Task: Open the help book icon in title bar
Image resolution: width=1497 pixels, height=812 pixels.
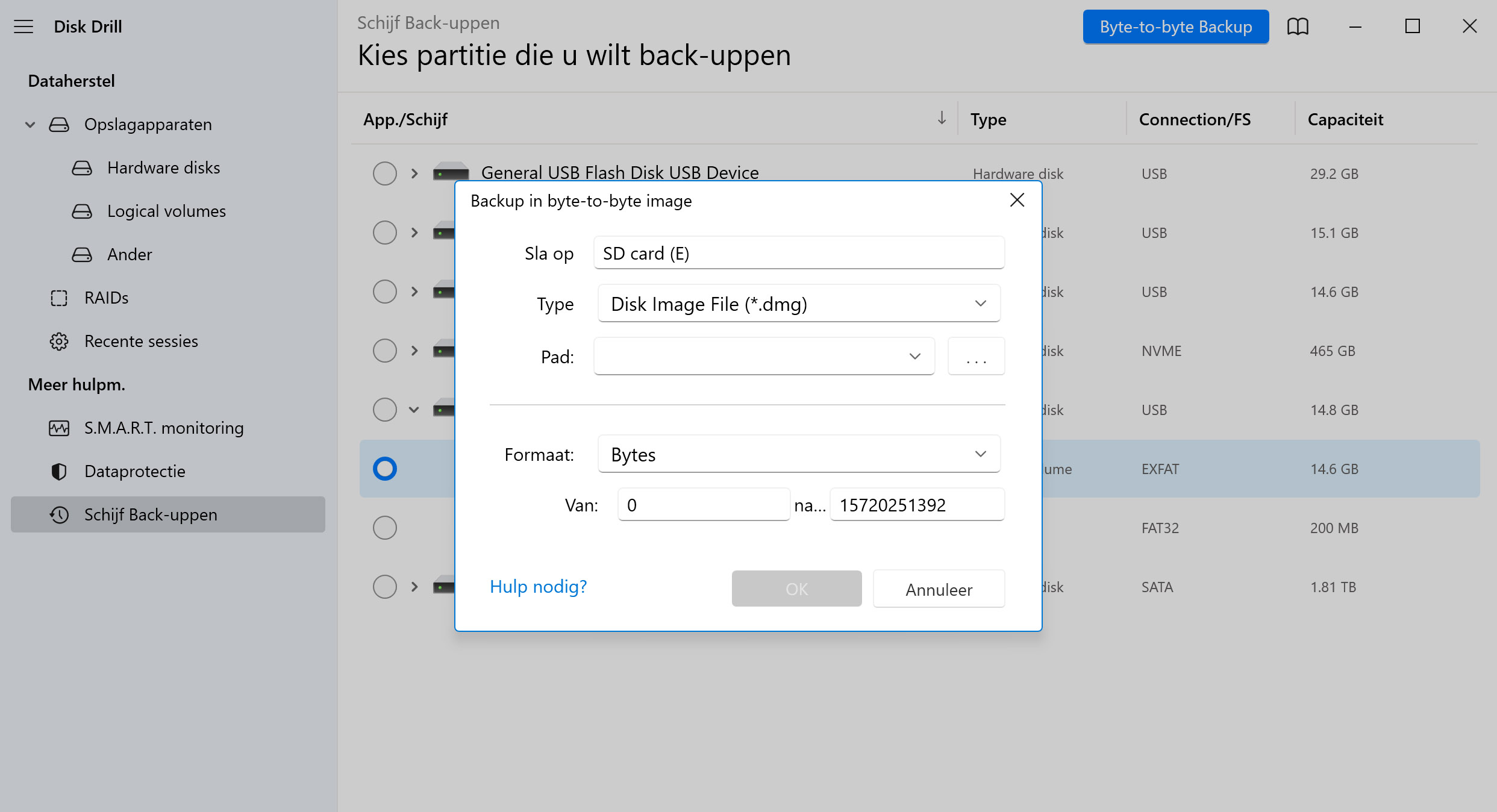Action: [x=1298, y=27]
